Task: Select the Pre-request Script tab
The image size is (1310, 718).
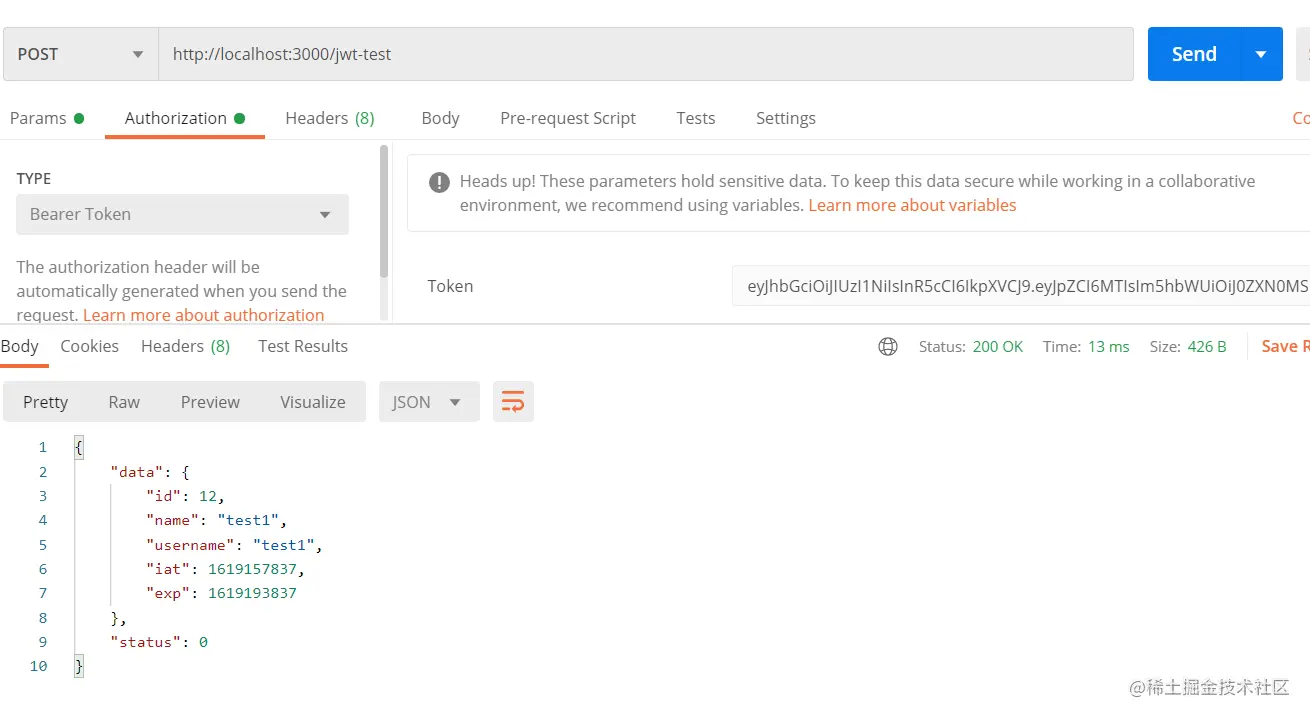Action: (x=567, y=118)
